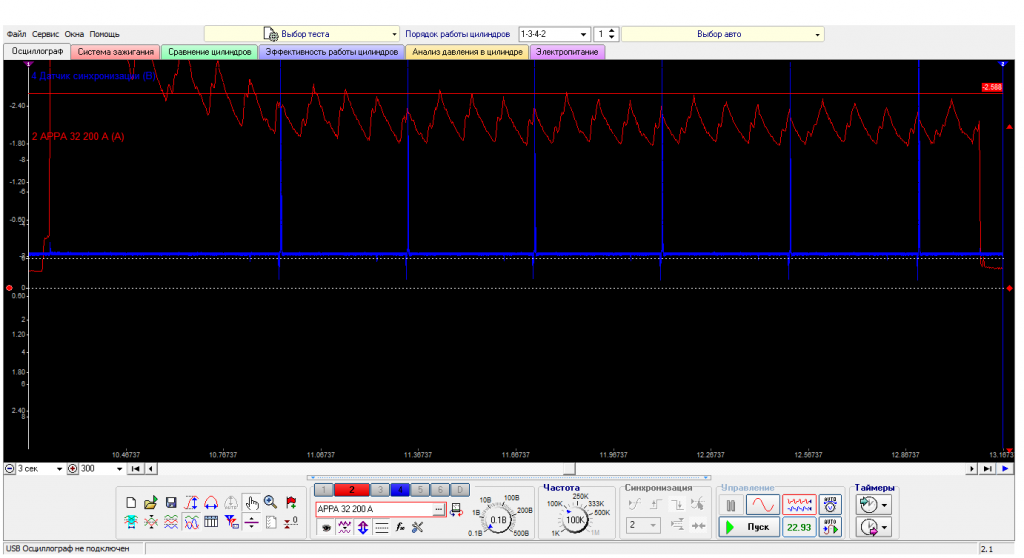Screen dimensions: 1024x558
Task: Create a new blank oscillogram file
Action: 131,502
